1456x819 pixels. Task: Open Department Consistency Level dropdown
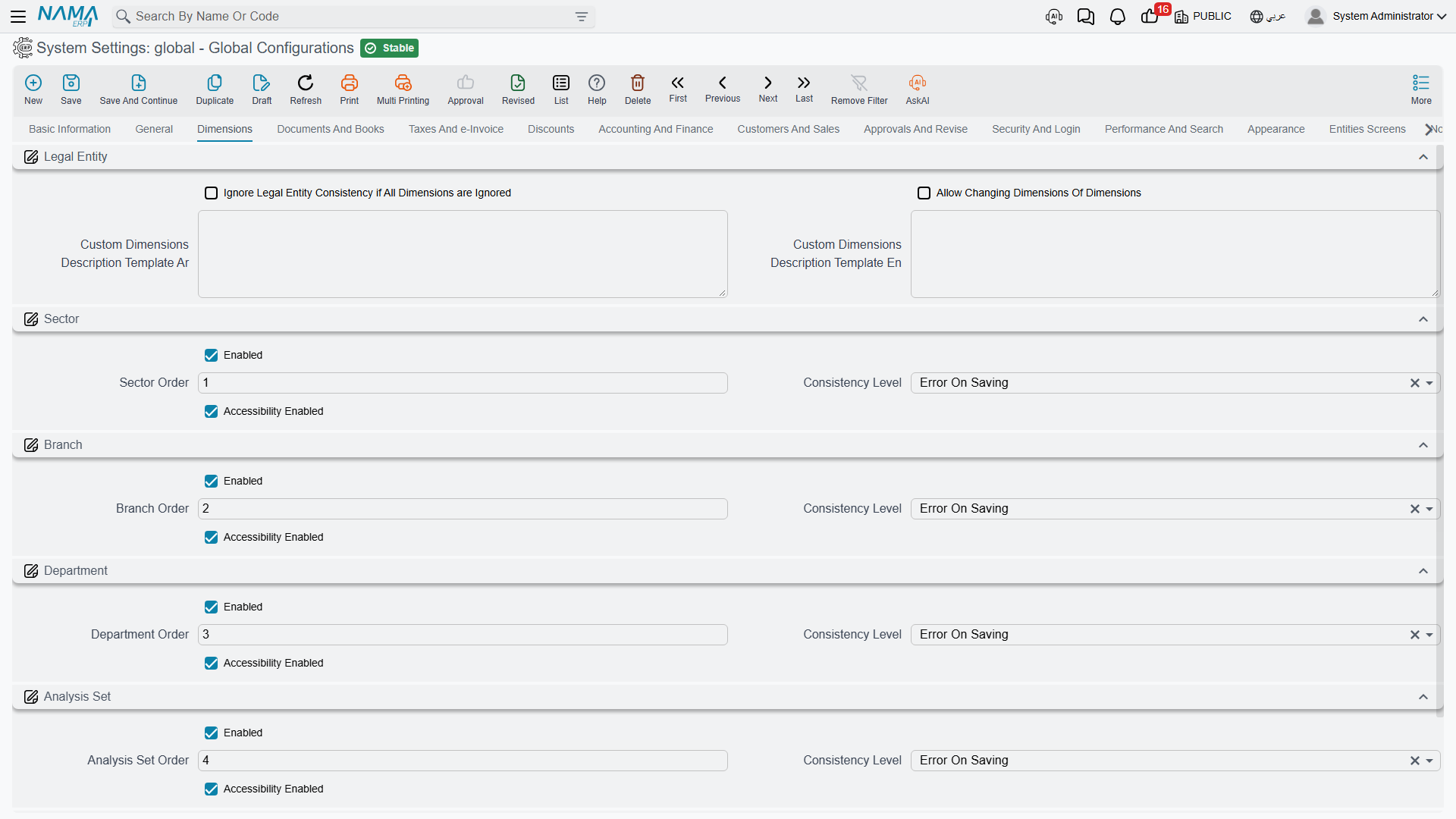click(x=1429, y=635)
